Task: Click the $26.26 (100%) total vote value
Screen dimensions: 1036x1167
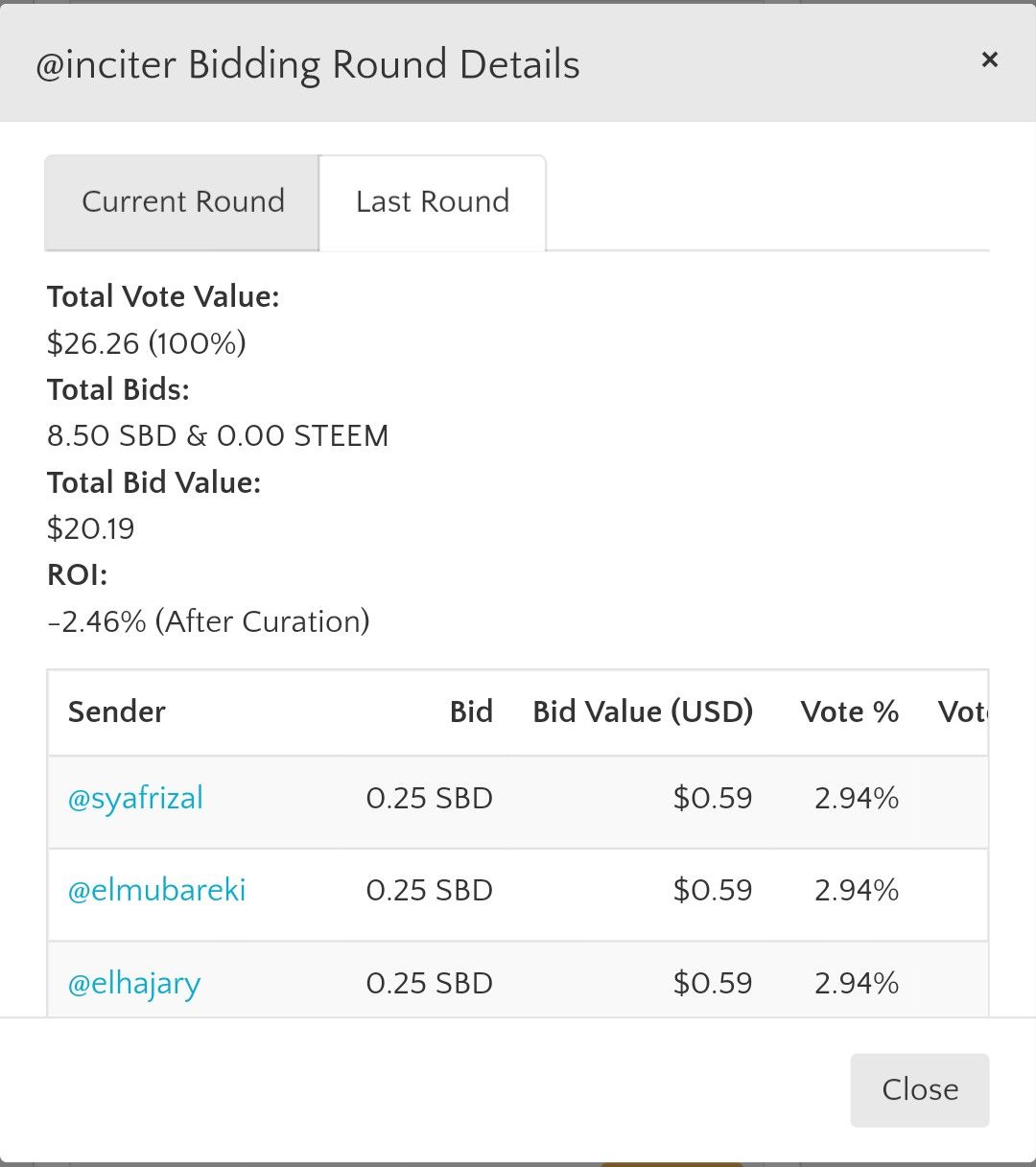Action: 147,343
